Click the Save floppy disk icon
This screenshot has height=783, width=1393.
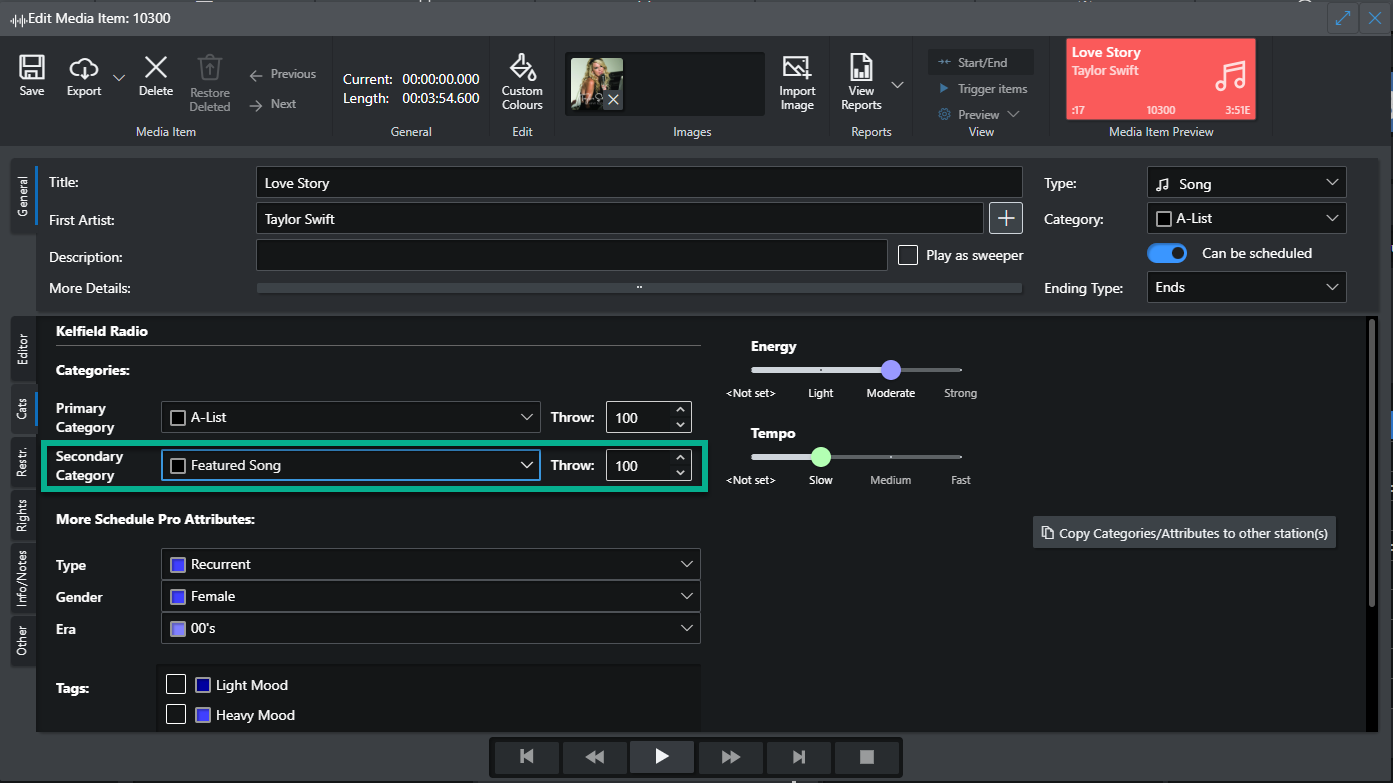pyautogui.click(x=32, y=68)
